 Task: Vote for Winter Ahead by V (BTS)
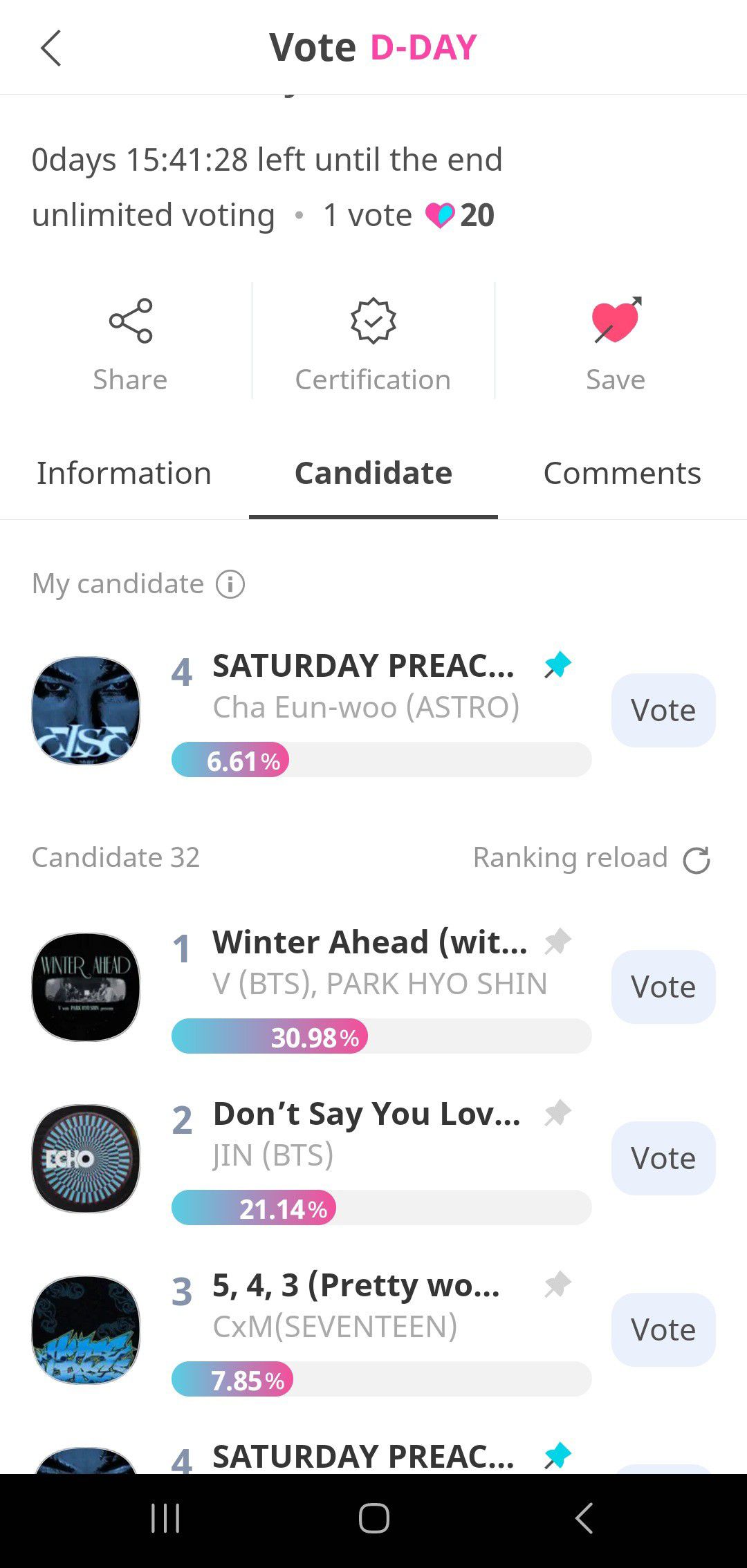(x=663, y=987)
